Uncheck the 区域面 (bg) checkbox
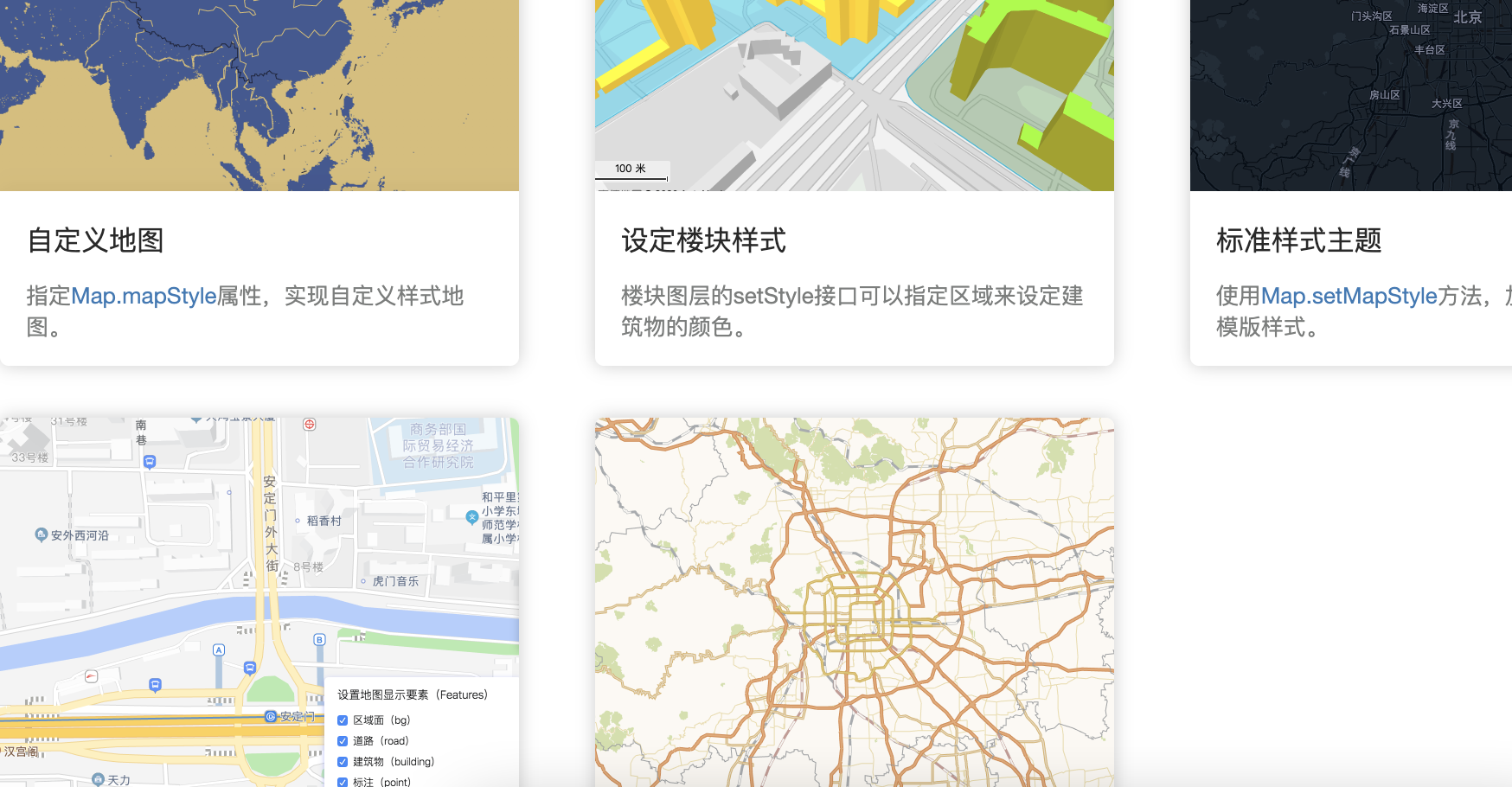 click(x=343, y=720)
